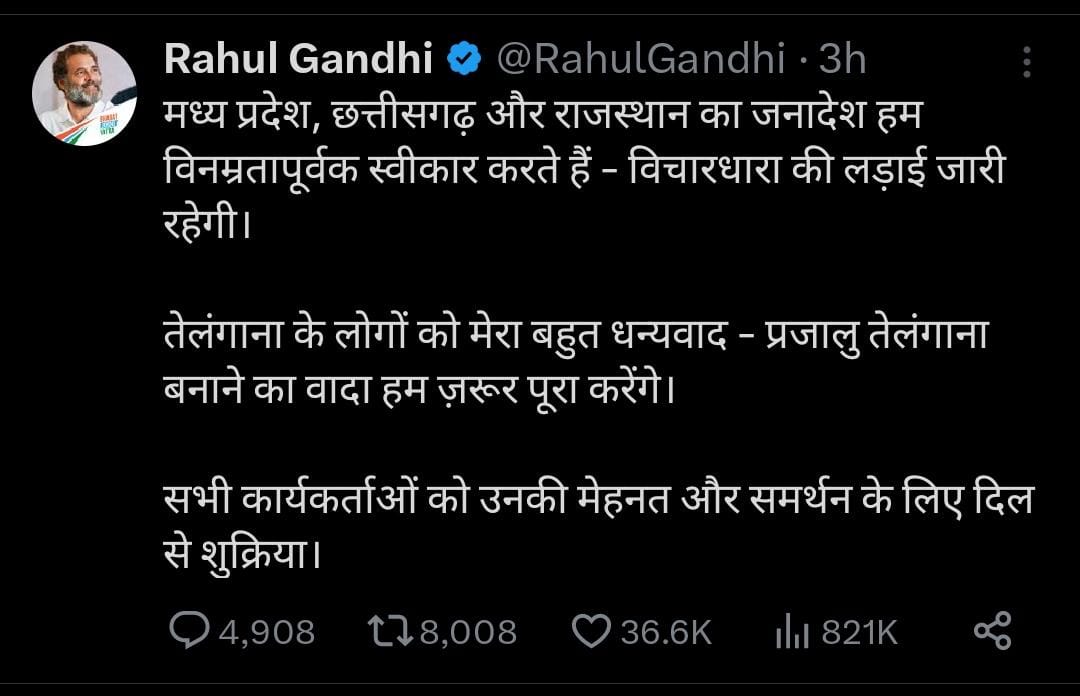Click the 3h timestamp

click(x=842, y=61)
